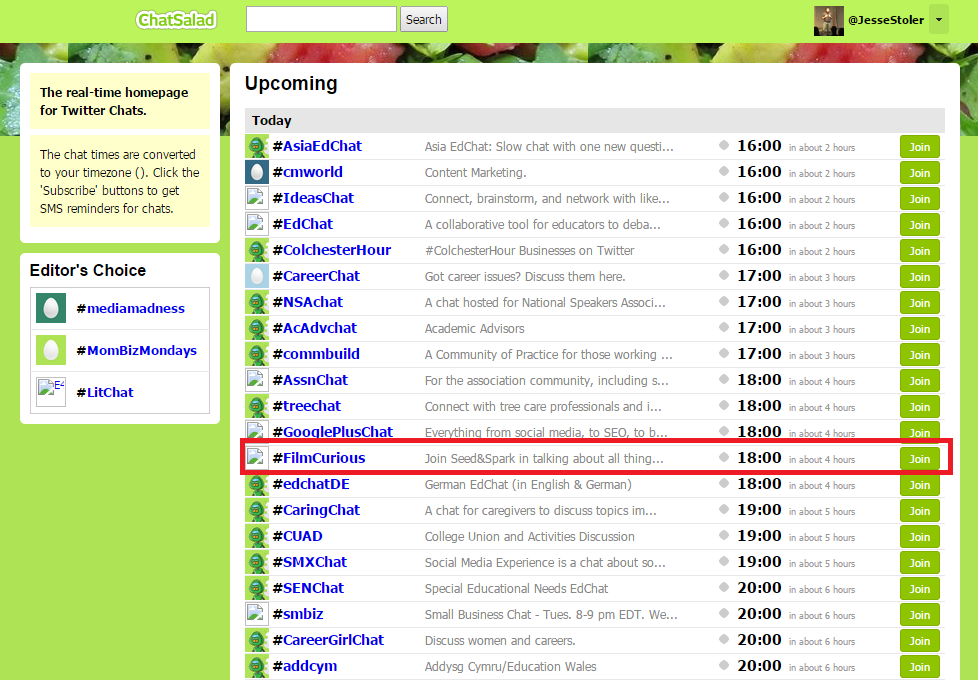Click the #AsiaEdChat avatar icon
The image size is (978, 680).
pos(257,146)
